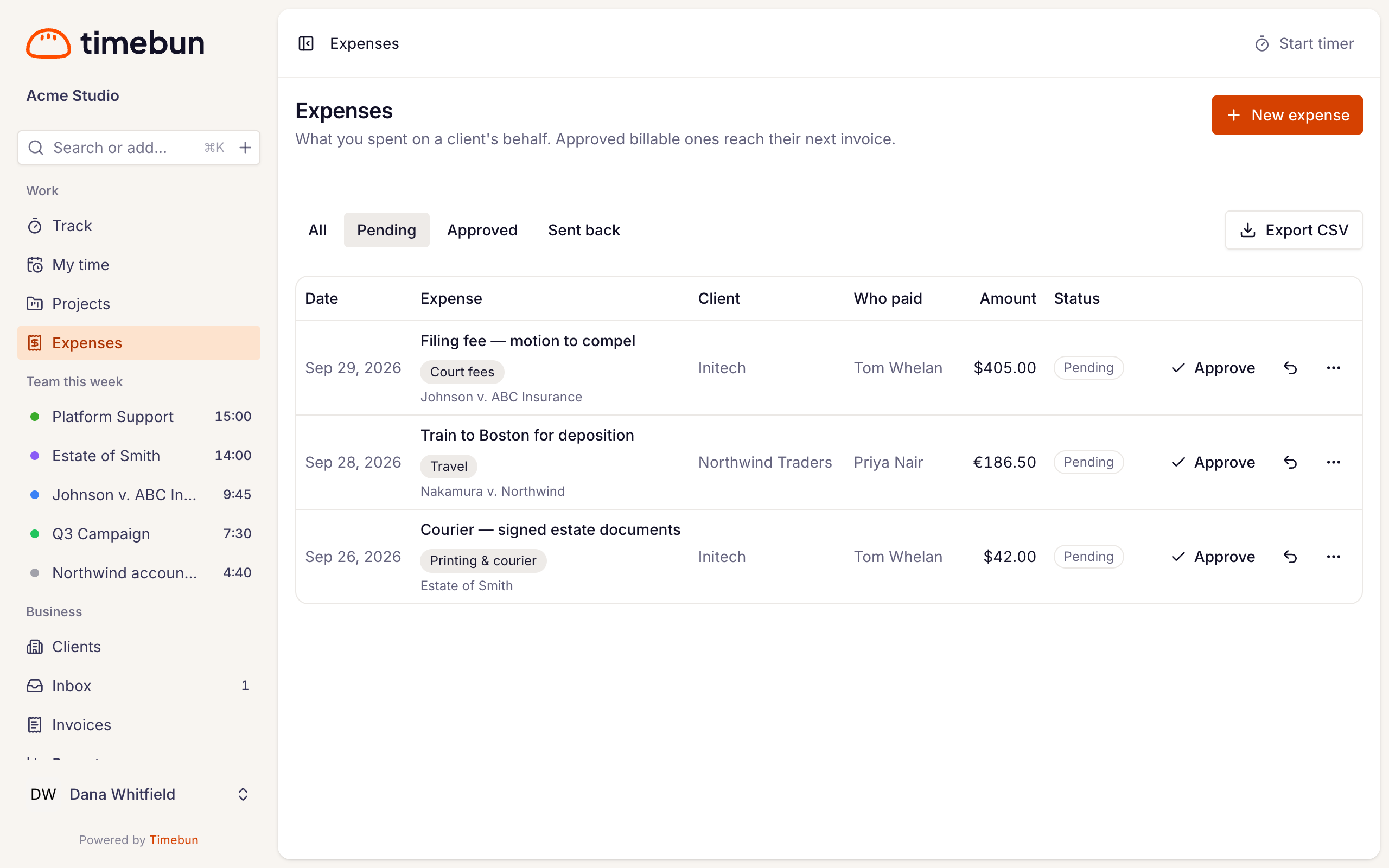This screenshot has height=868, width=1389.
Task: Open Projects in the sidebar
Action: (139, 304)
